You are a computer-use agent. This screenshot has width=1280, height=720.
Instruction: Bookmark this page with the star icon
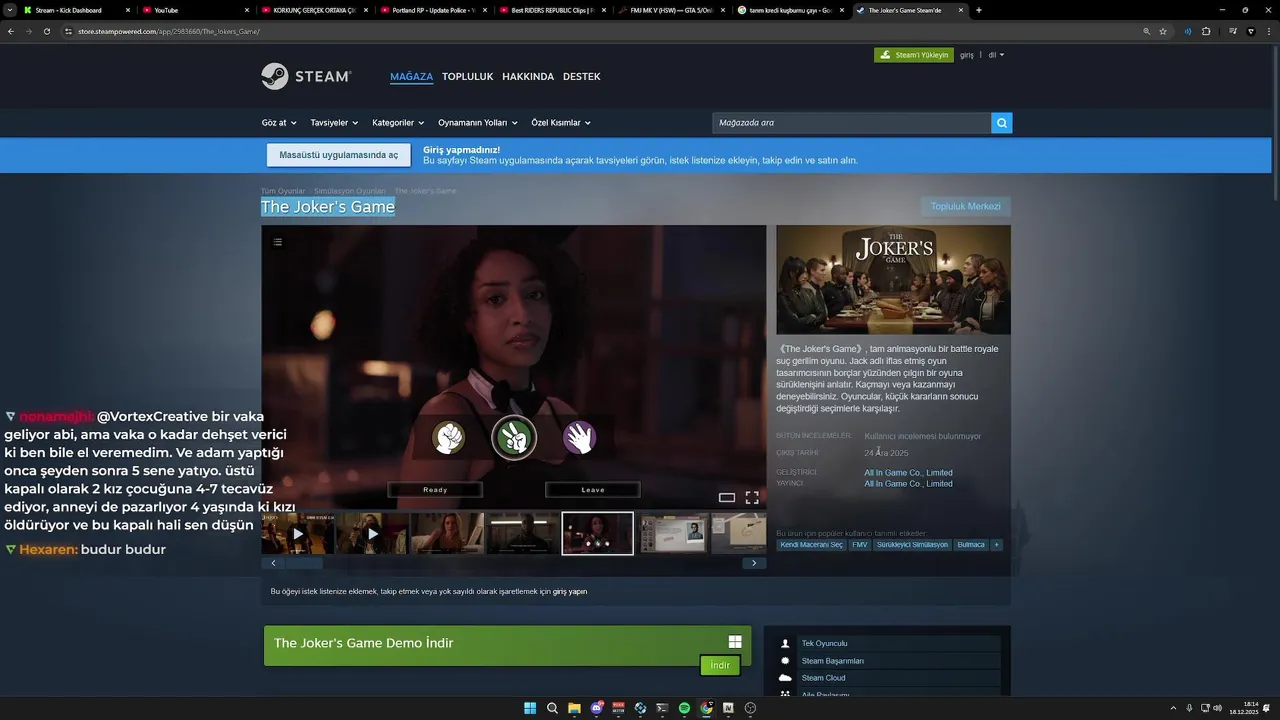click(x=1163, y=31)
